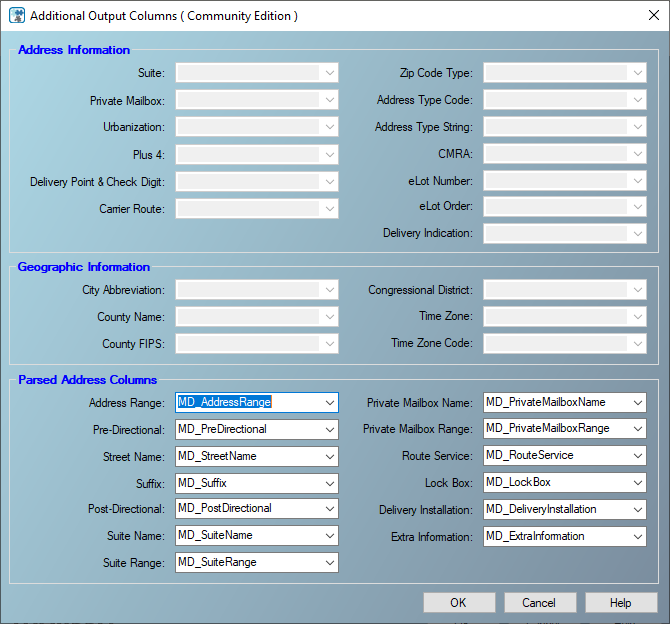Screen dimensions: 670x624
Task: Open Help for this dialog
Action: (621, 603)
